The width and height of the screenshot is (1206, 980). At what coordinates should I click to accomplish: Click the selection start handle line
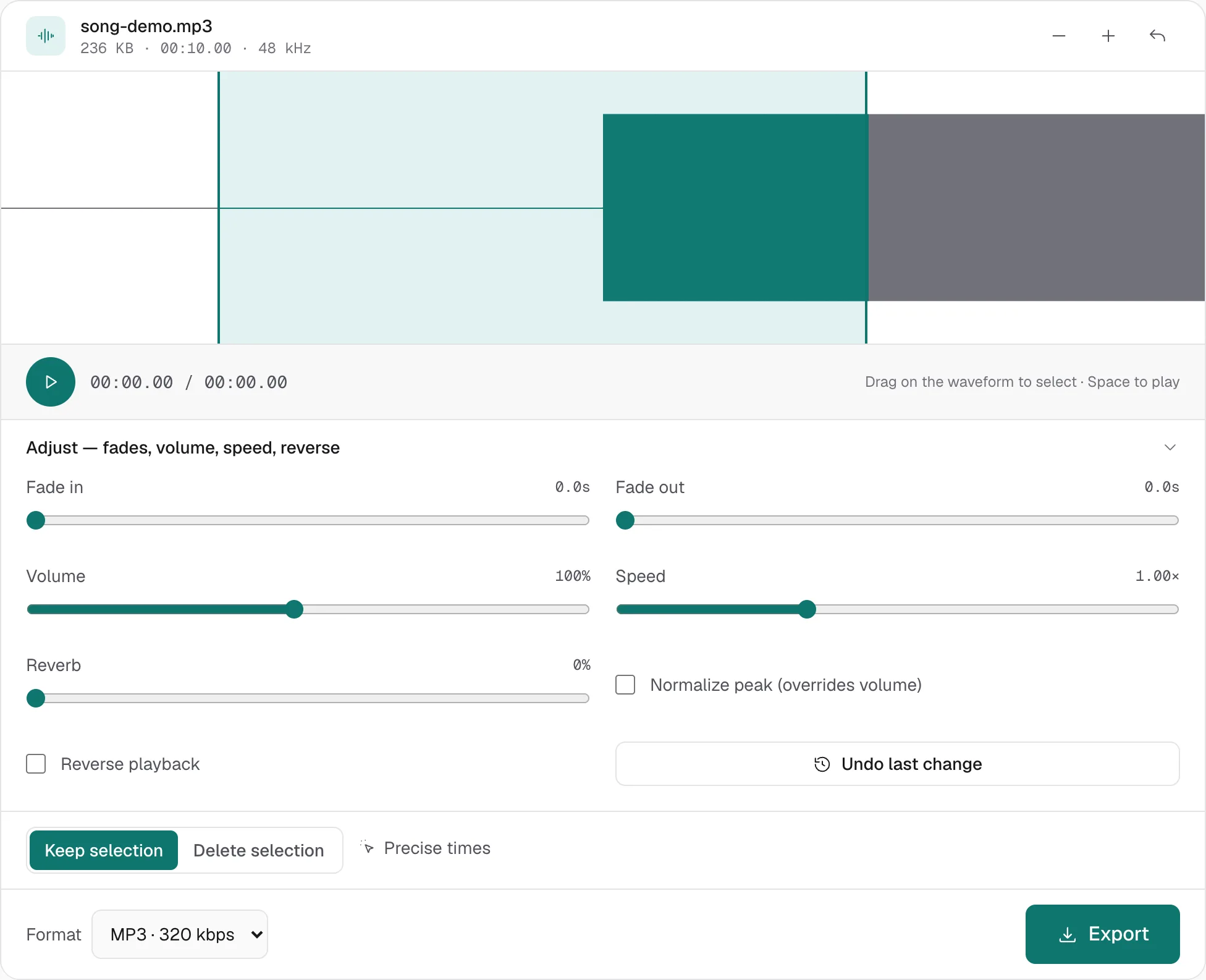tap(219, 208)
